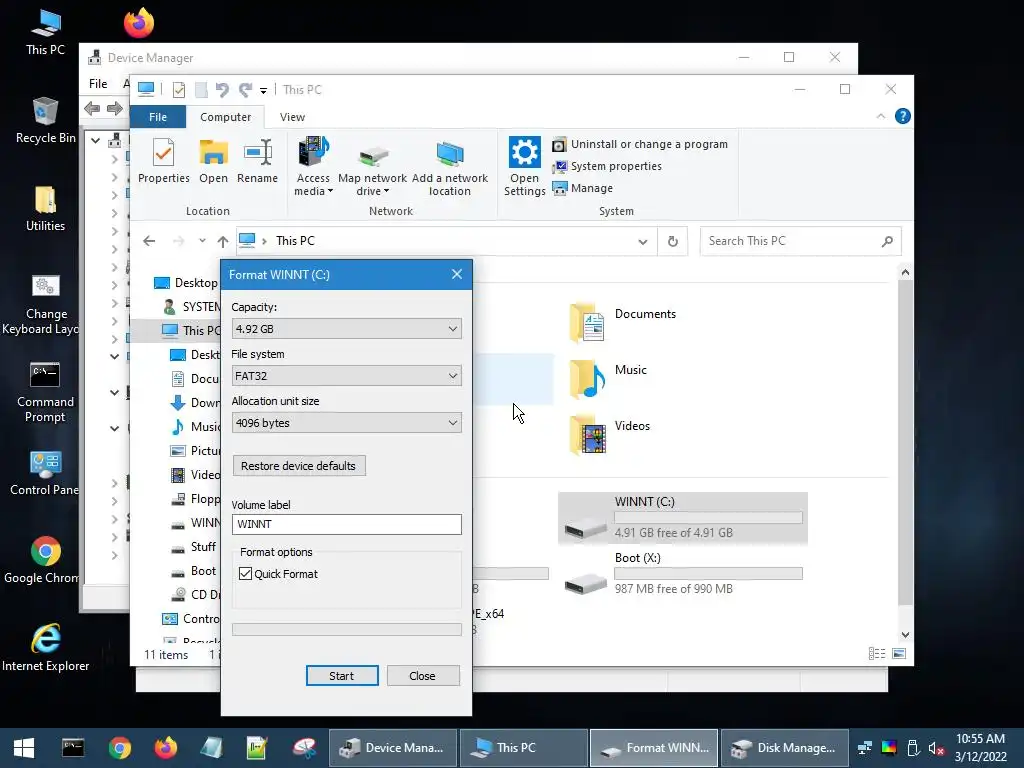
Task: Open recent locations dropdown arrow
Action: pyautogui.click(x=202, y=241)
